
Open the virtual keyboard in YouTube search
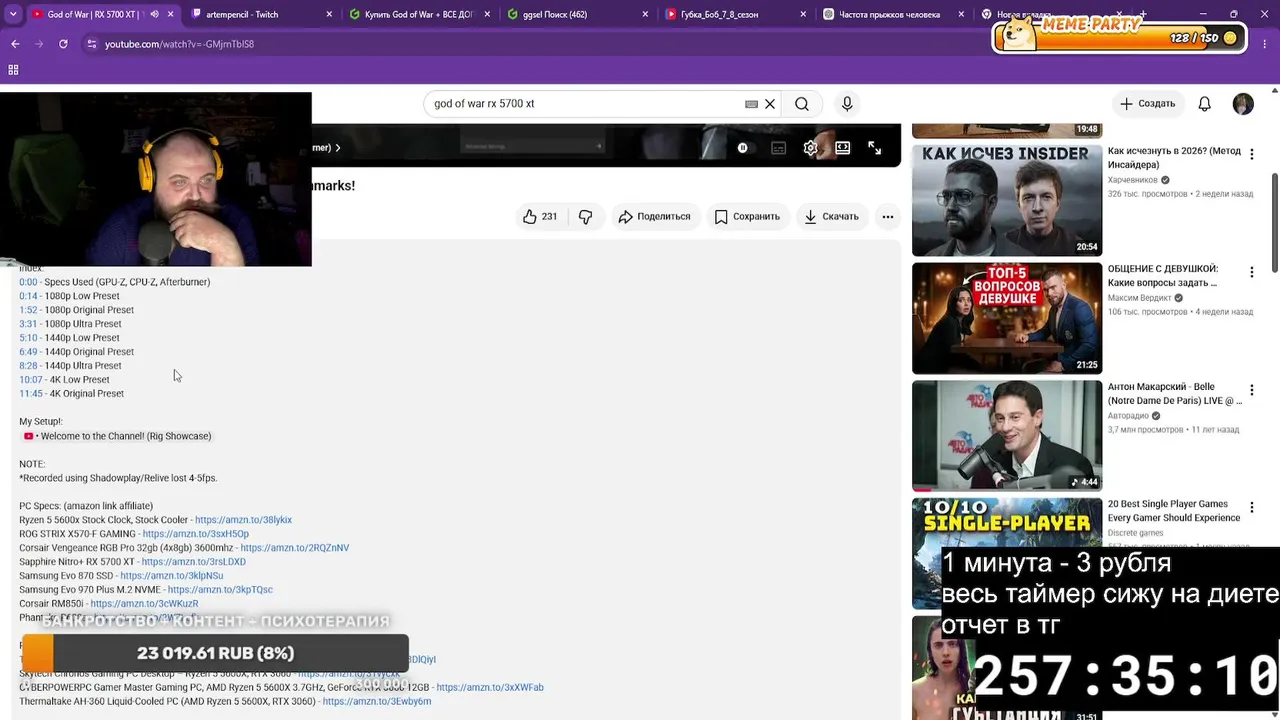pyautogui.click(x=751, y=104)
